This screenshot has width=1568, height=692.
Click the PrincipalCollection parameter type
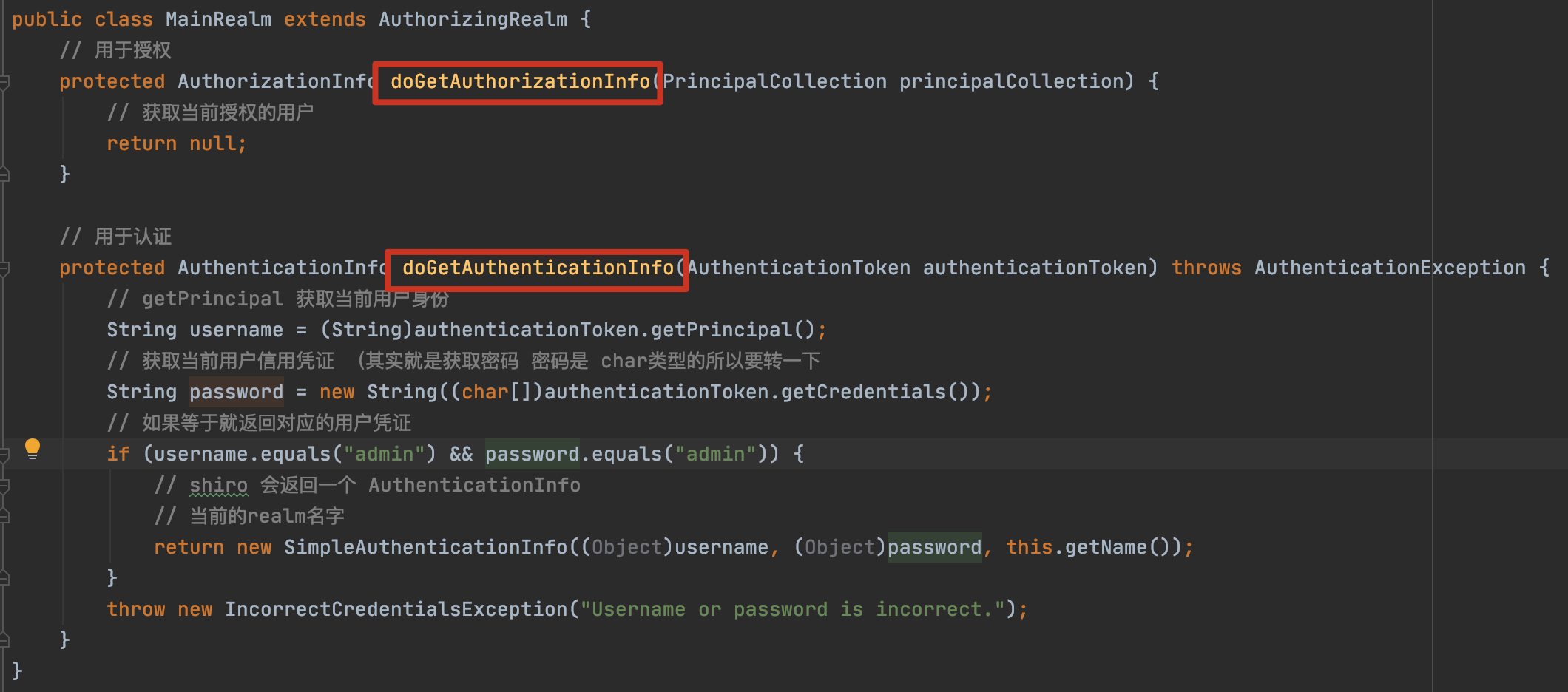[x=774, y=82]
